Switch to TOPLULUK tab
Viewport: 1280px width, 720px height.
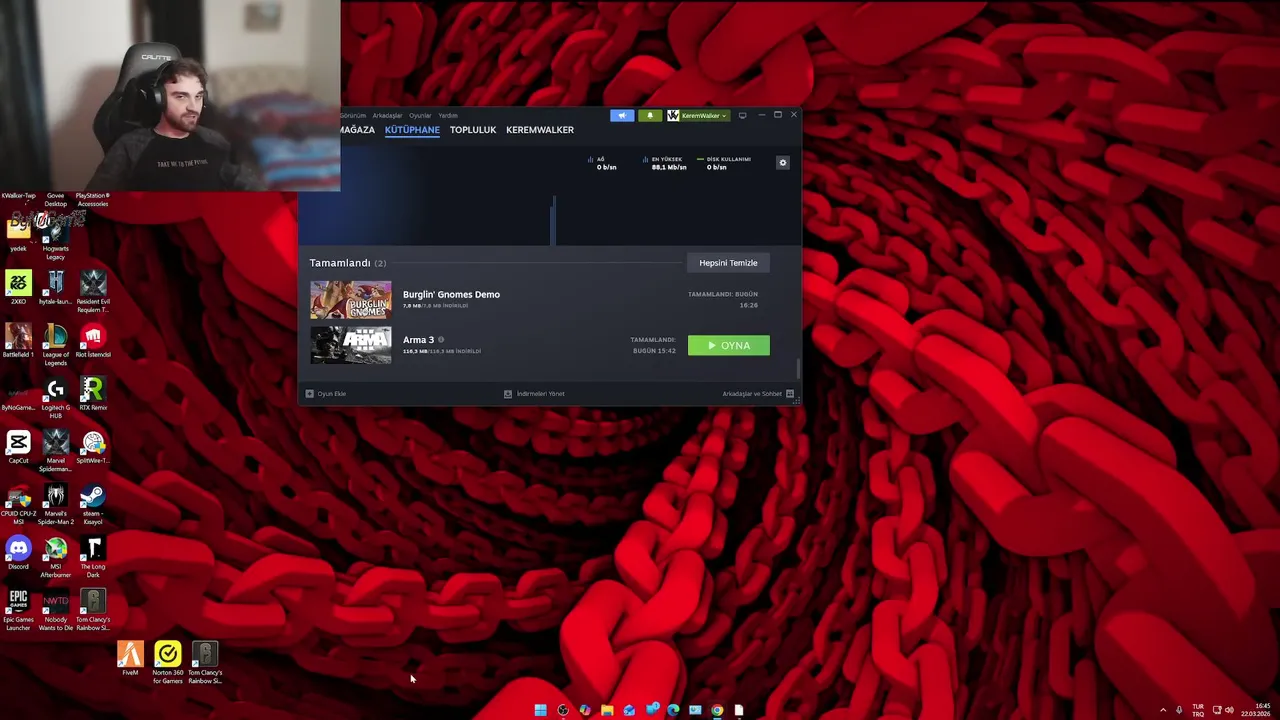[x=473, y=130]
